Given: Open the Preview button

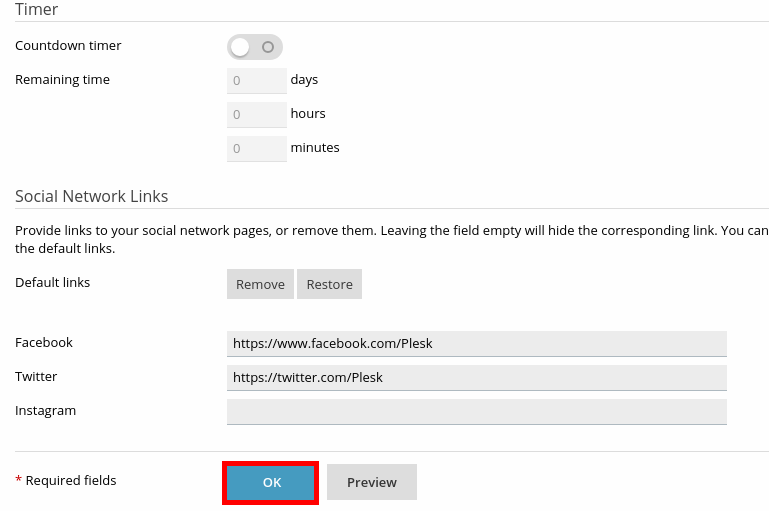Looking at the screenshot, I should pos(372,482).
